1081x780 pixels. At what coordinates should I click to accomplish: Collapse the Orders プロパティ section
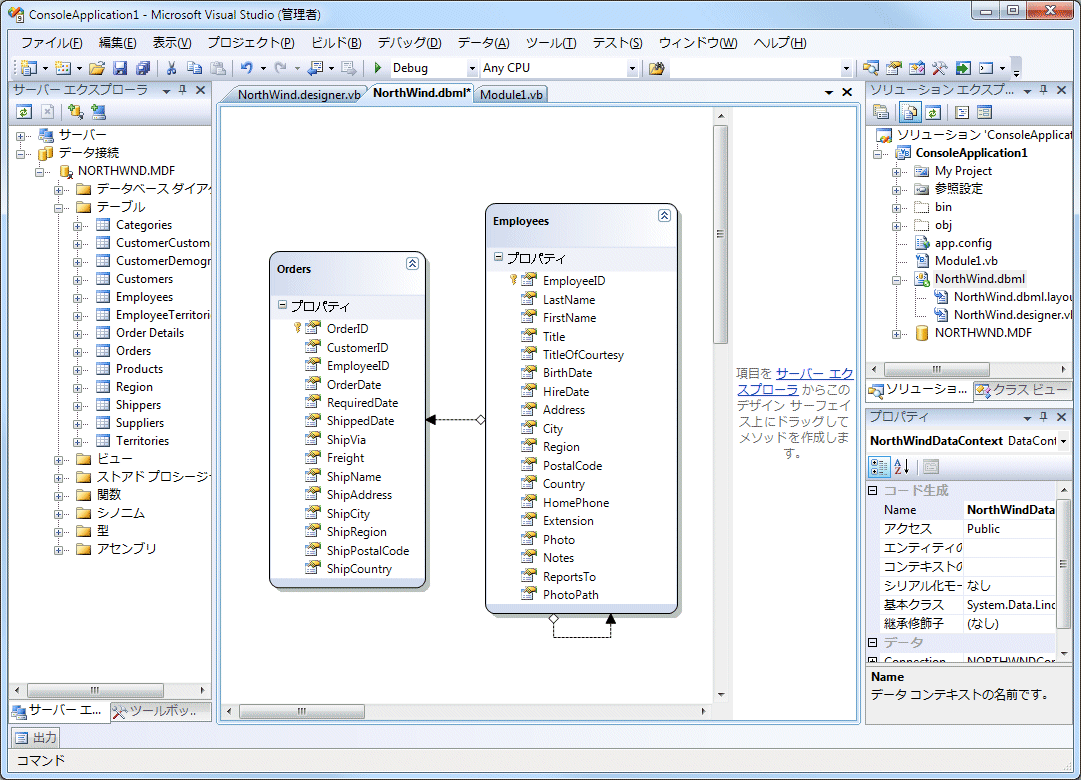pyautogui.click(x=282, y=304)
